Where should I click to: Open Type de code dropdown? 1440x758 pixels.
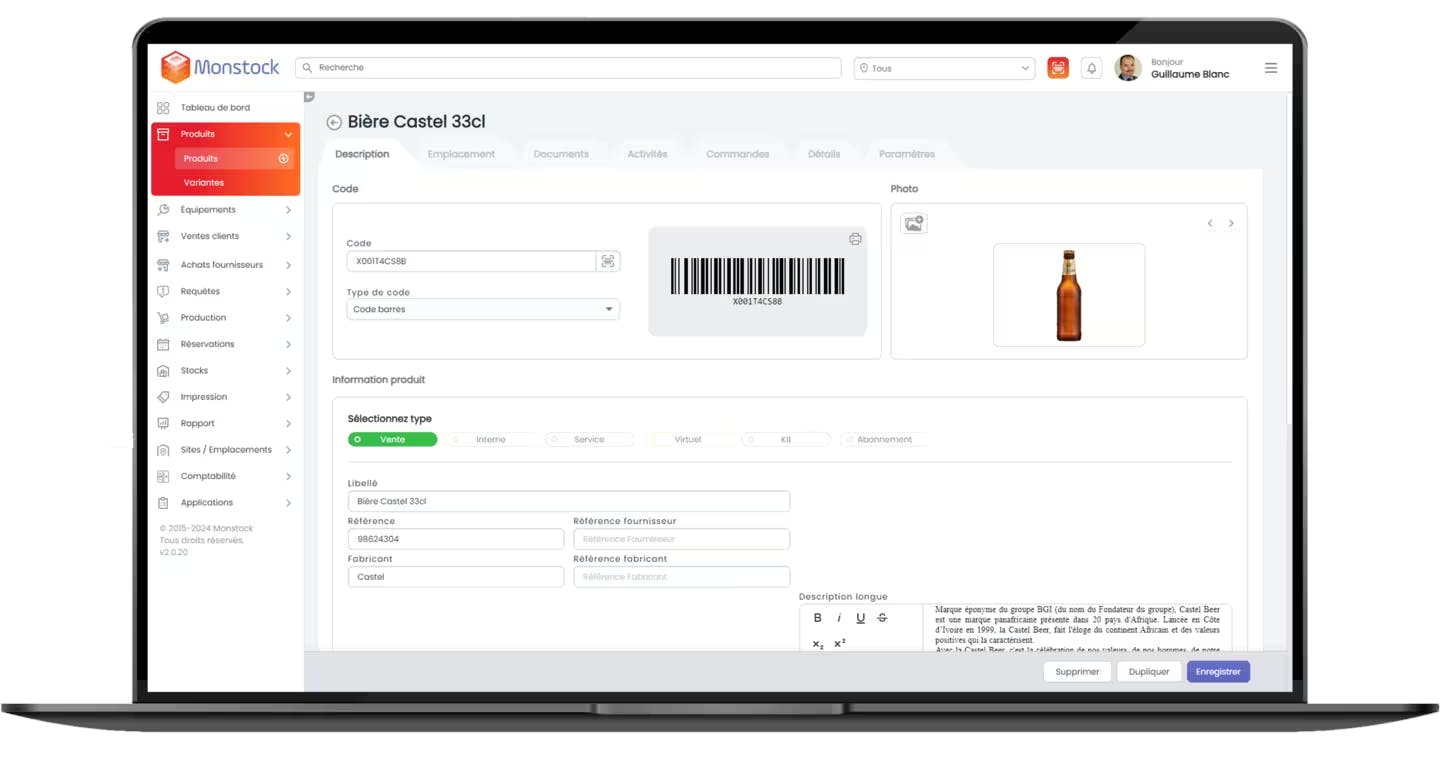coord(483,309)
